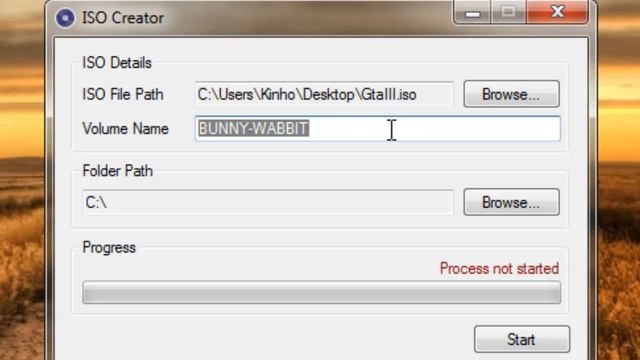This screenshot has height=360, width=640.
Task: Click the progress bar under Progress
Action: pos(322,292)
